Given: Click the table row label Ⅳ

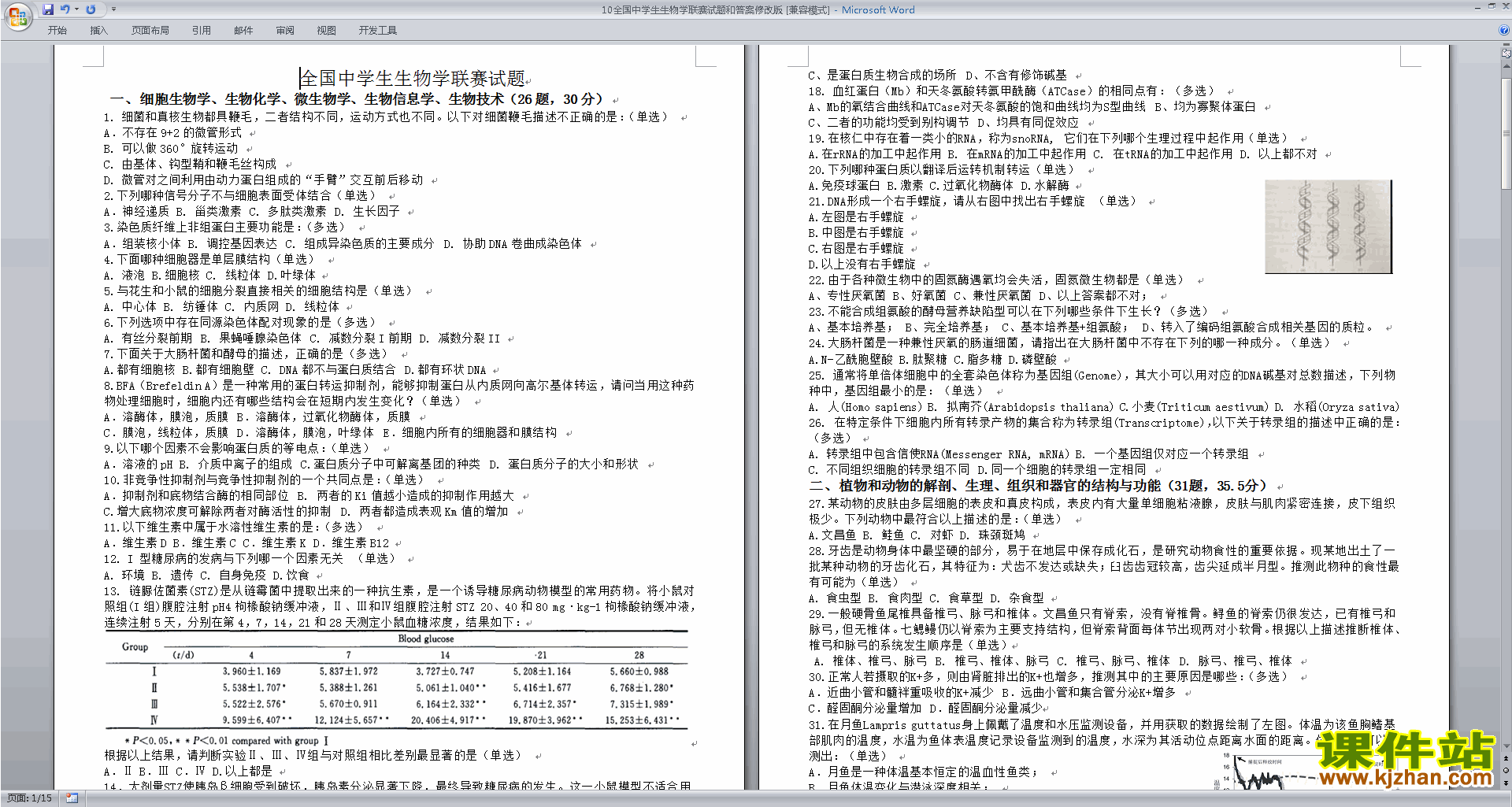Looking at the screenshot, I should pyautogui.click(x=154, y=720).
